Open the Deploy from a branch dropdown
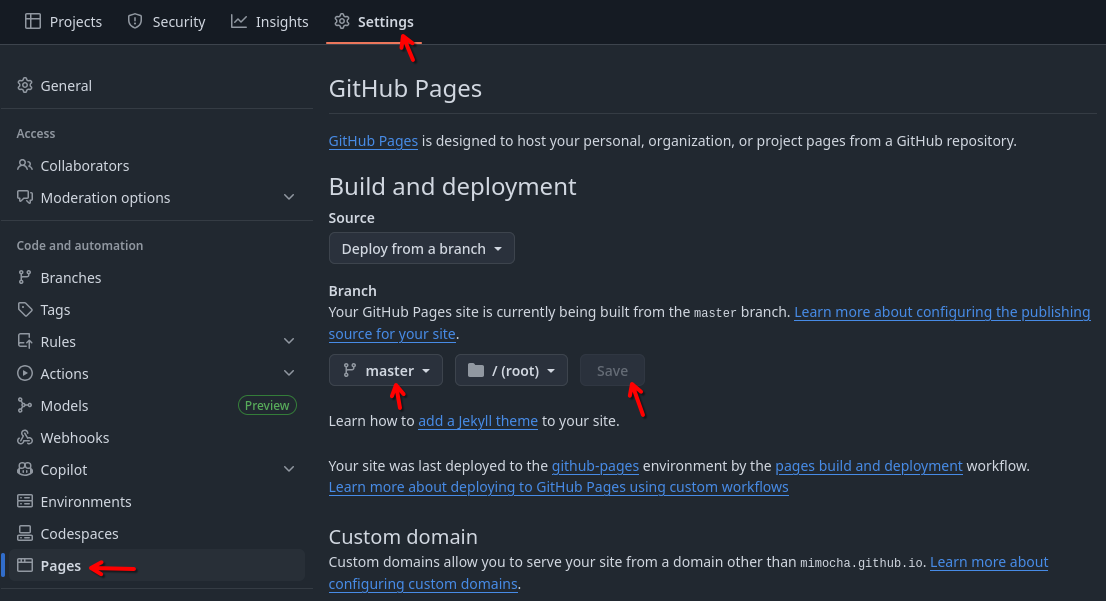 click(x=421, y=248)
